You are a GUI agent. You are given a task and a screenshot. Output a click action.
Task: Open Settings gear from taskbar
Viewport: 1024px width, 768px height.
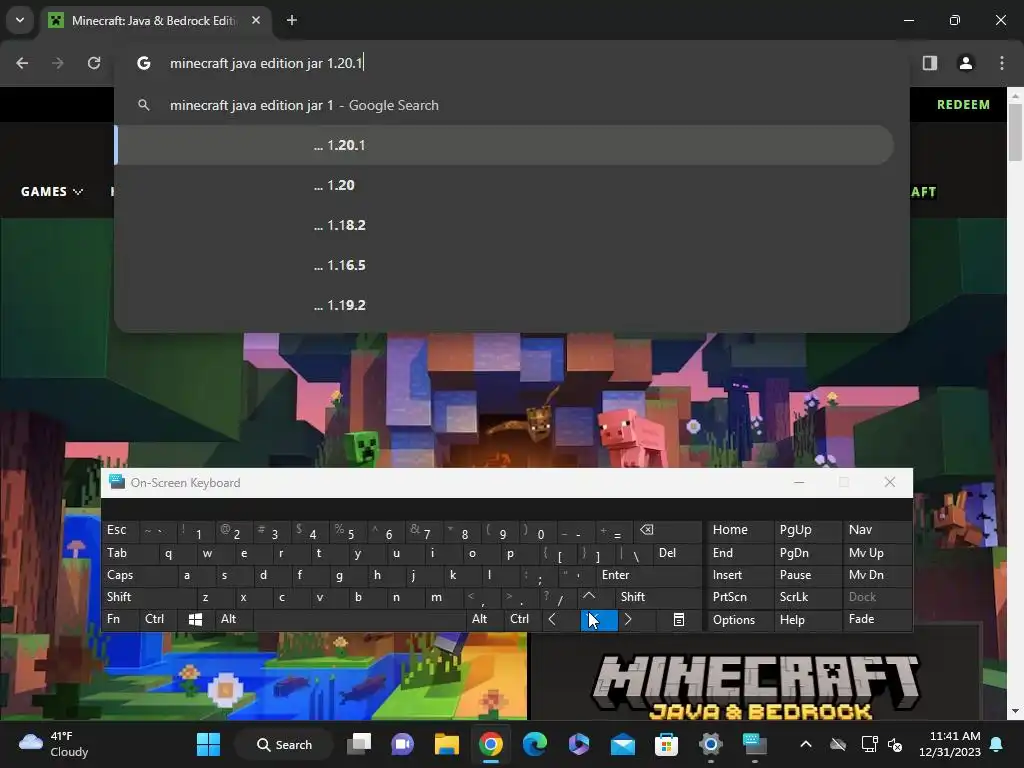[x=711, y=744]
